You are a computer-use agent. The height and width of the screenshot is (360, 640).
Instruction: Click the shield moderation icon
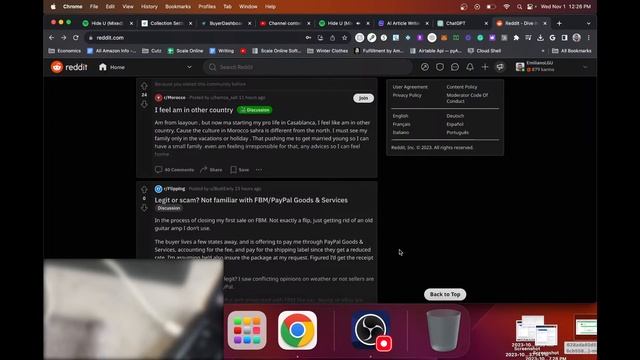point(440,67)
